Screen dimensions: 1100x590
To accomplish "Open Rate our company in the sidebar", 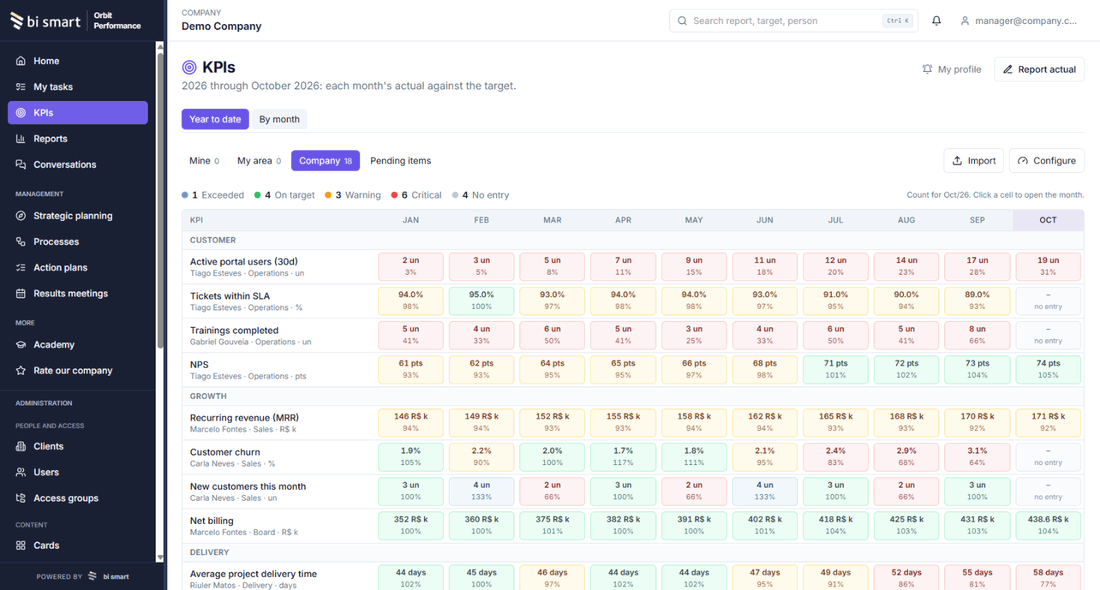I will 77,371.
